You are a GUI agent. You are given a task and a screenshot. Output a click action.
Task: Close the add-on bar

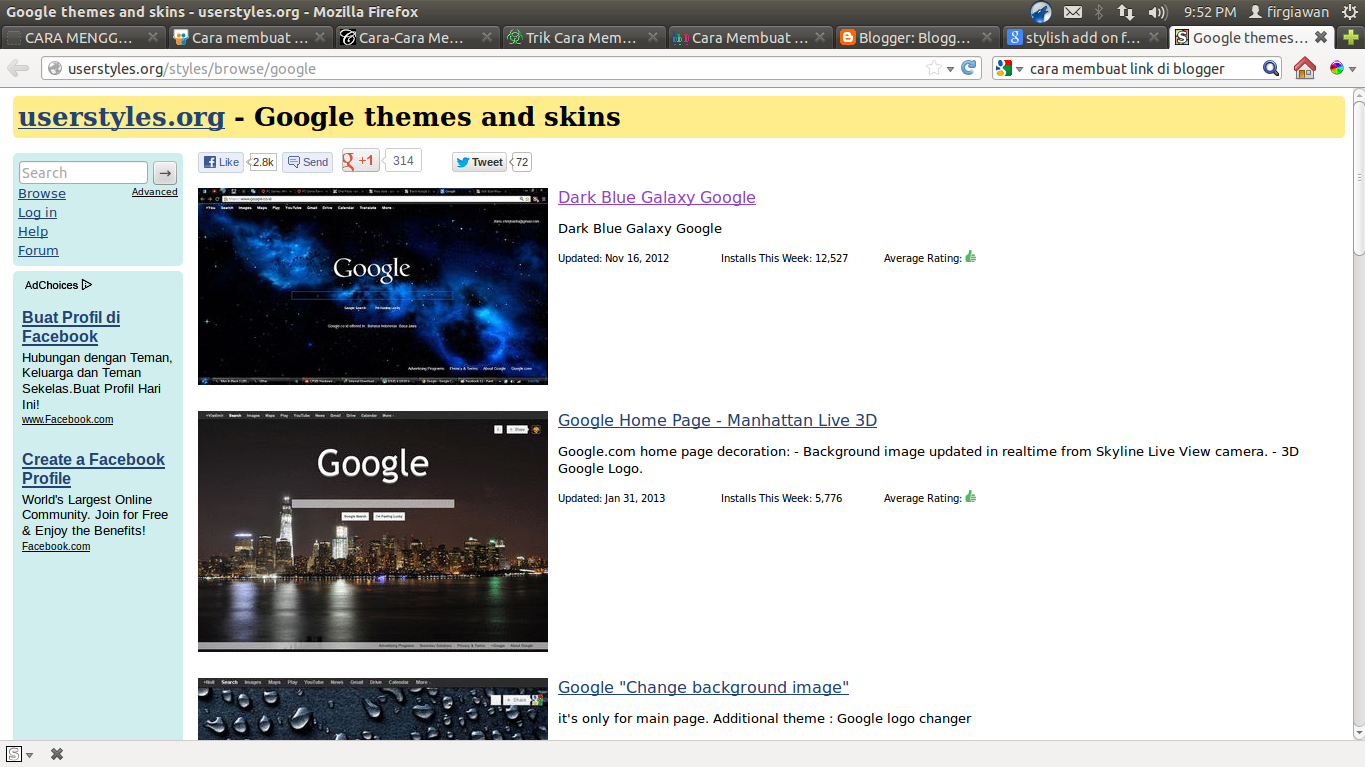click(57, 754)
